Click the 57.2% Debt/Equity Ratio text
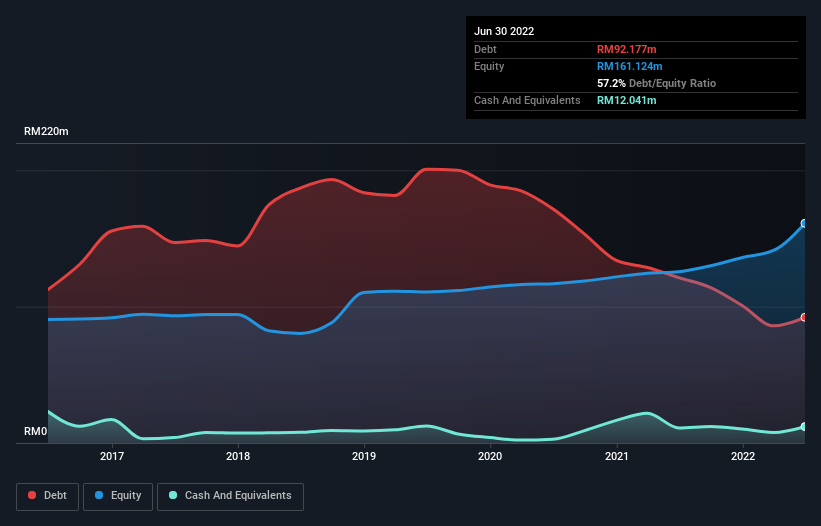The width and height of the screenshot is (821, 526). pyautogui.click(x=657, y=83)
